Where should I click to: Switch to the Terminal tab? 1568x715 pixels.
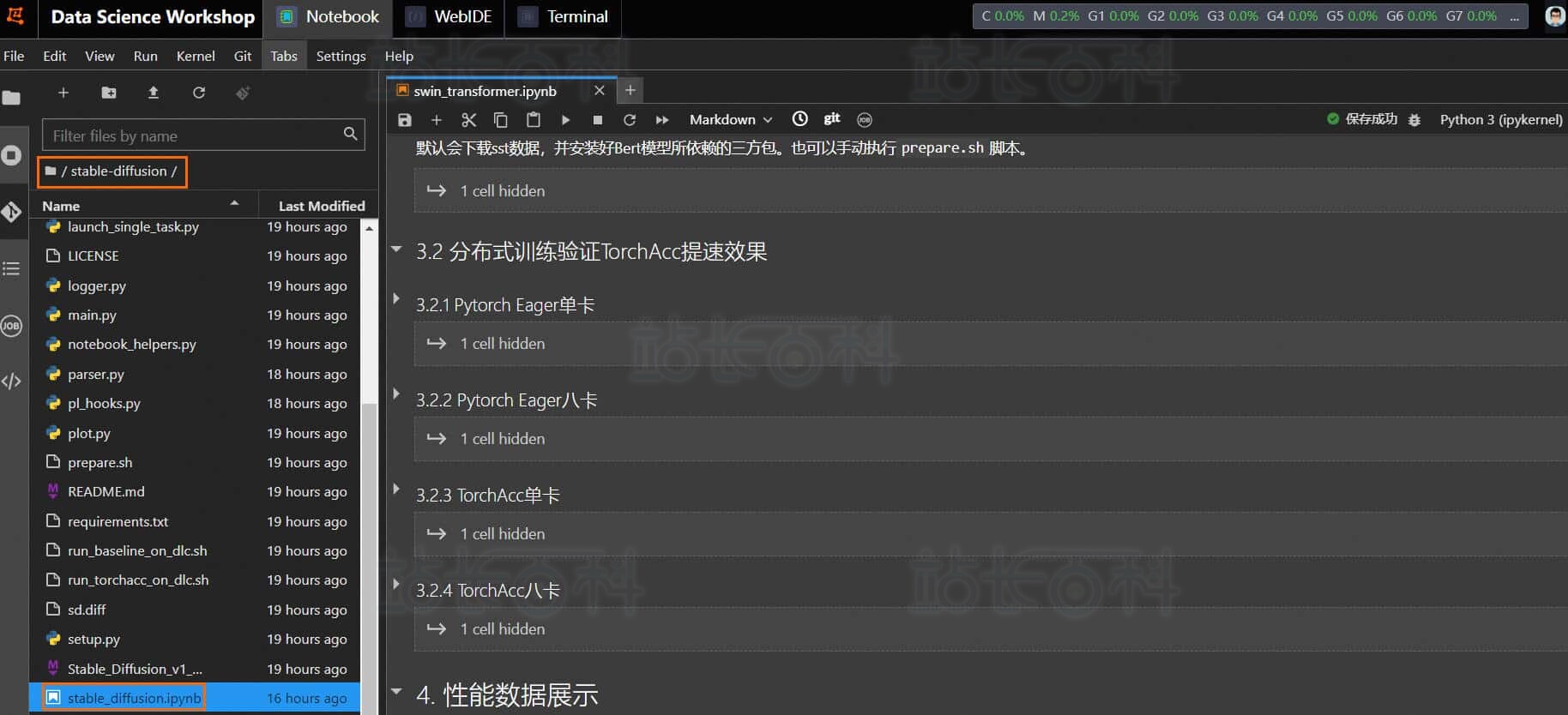click(563, 17)
